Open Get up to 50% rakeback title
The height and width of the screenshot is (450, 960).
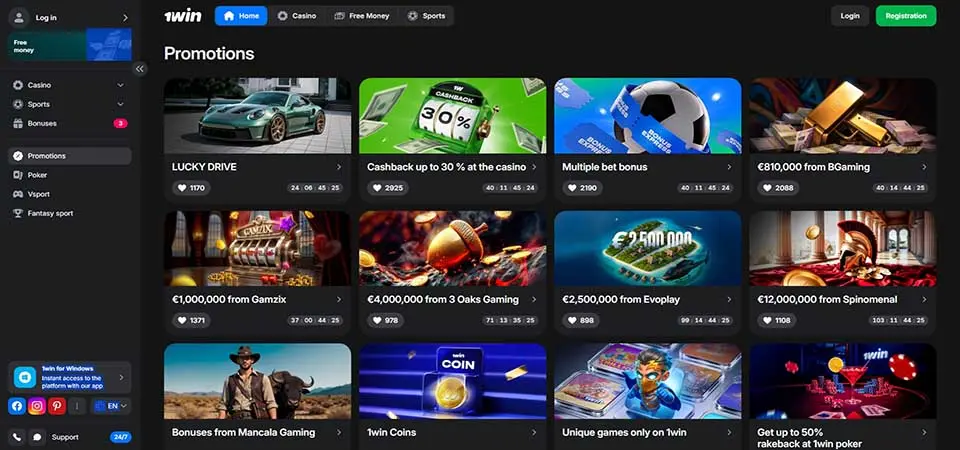pyautogui.click(x=809, y=438)
